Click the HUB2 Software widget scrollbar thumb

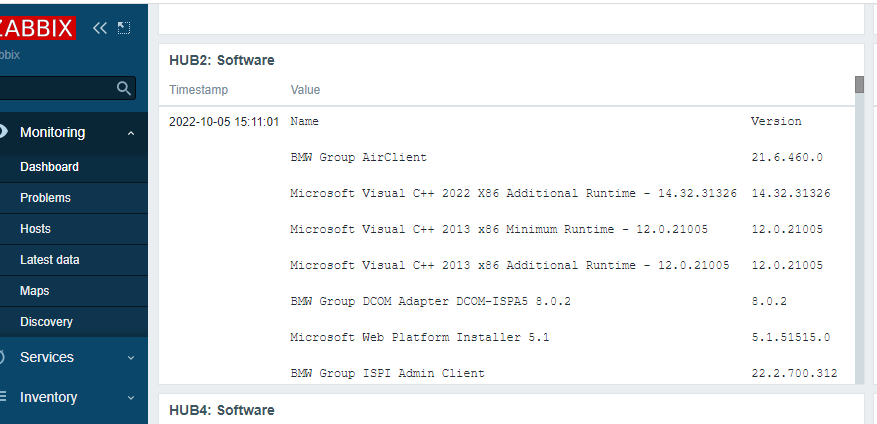click(859, 84)
